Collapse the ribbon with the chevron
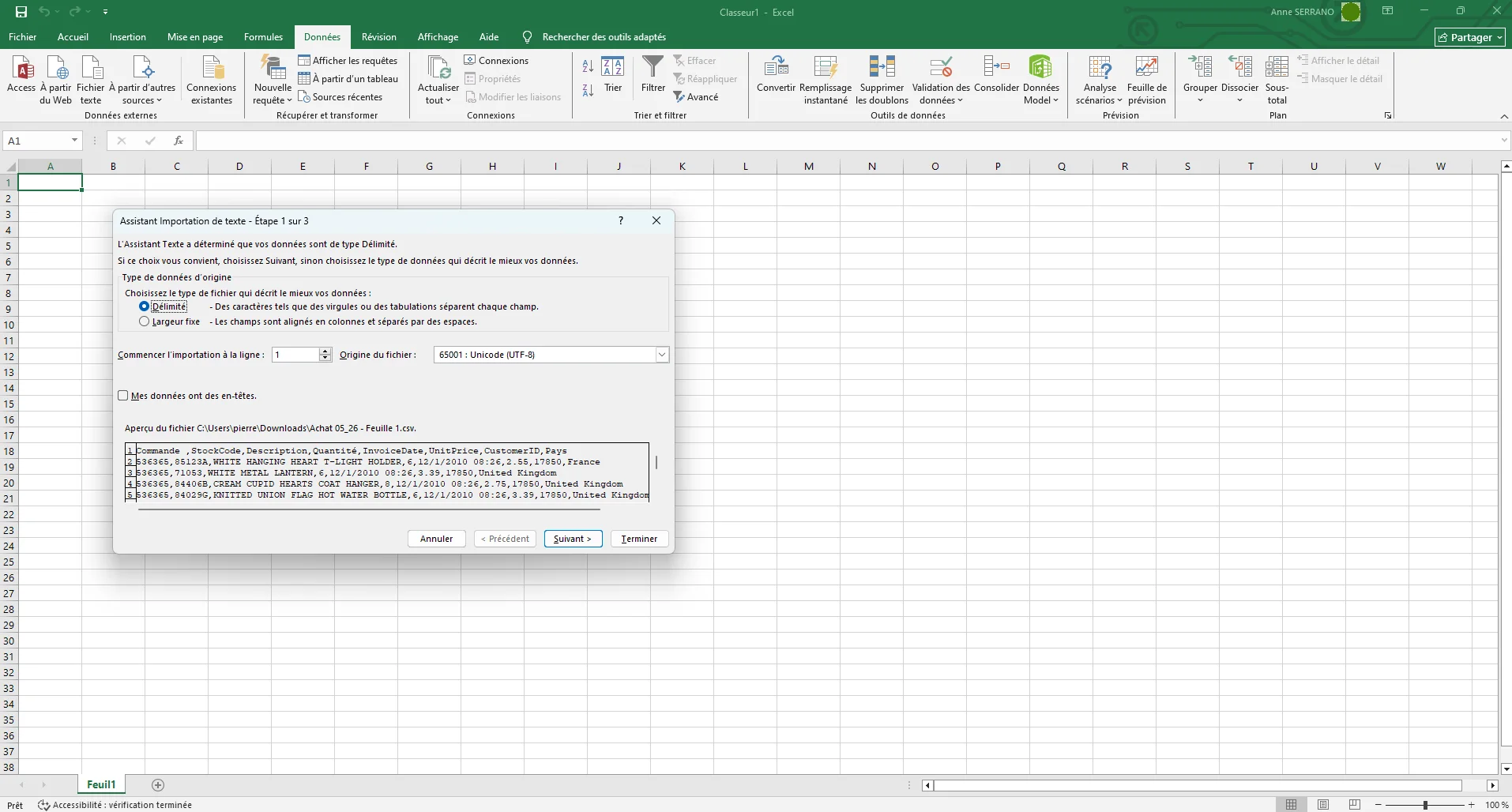Viewport: 1512px width, 812px height. point(1503,116)
